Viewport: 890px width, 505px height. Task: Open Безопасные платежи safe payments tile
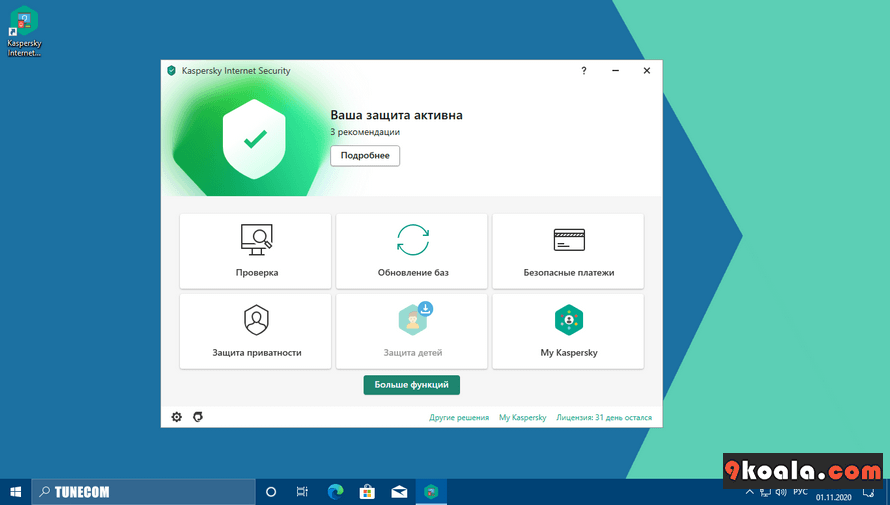pos(568,251)
